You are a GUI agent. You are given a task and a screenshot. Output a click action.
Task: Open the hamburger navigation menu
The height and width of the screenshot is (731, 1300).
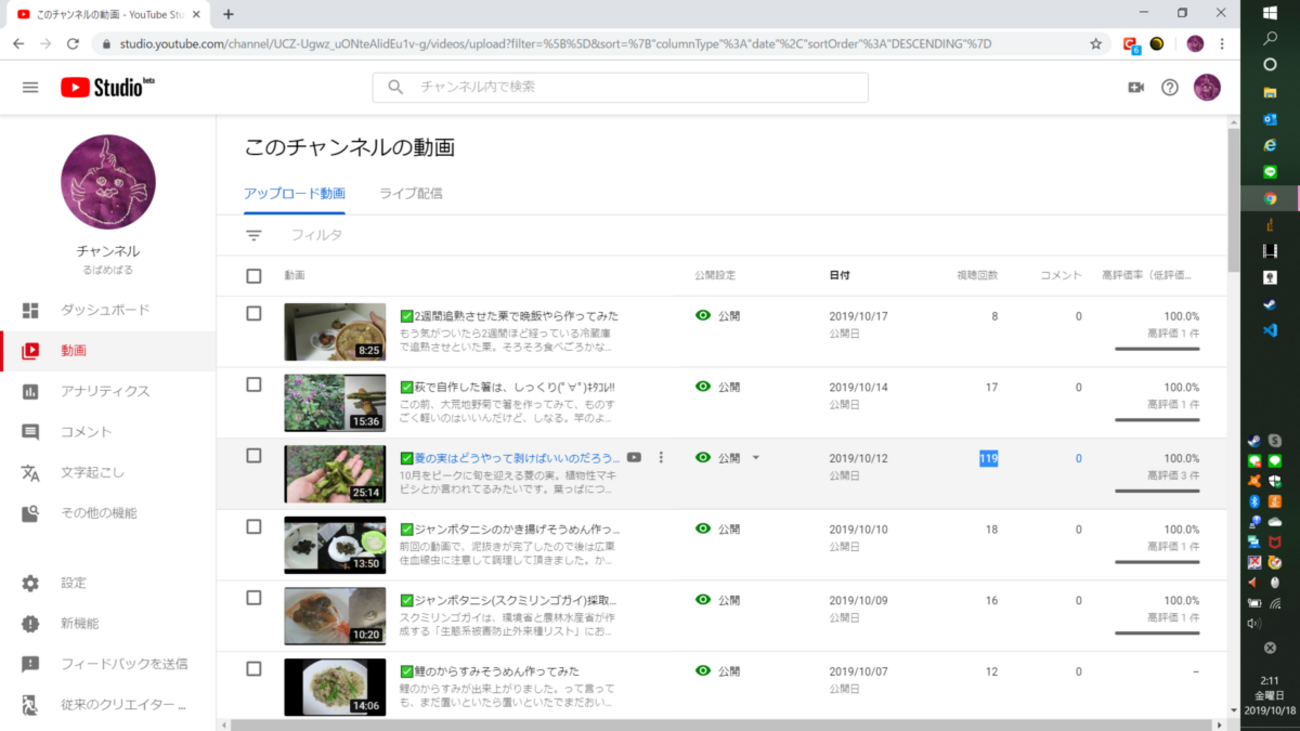point(30,87)
